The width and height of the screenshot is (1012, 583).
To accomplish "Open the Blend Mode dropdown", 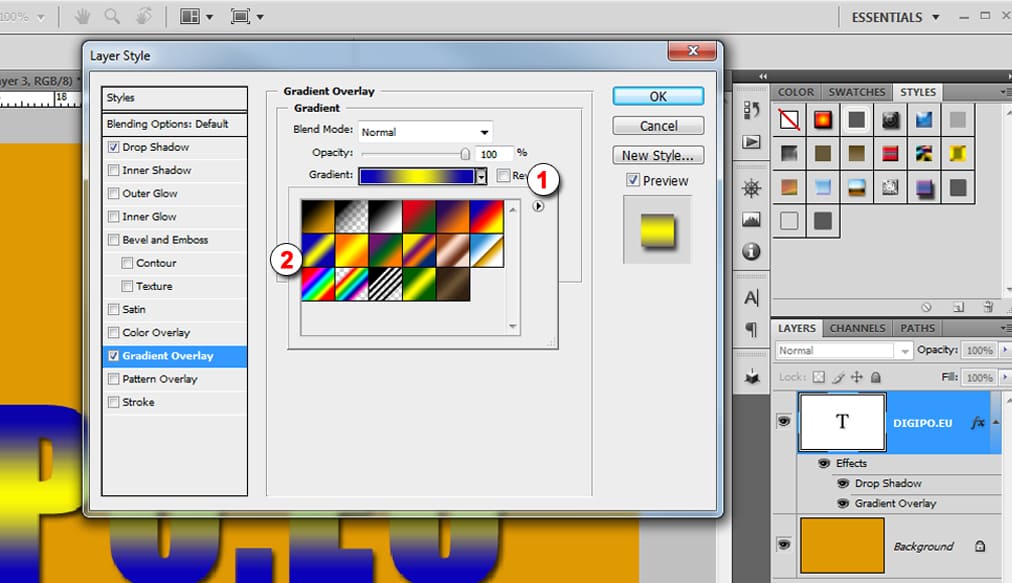I will click(426, 132).
